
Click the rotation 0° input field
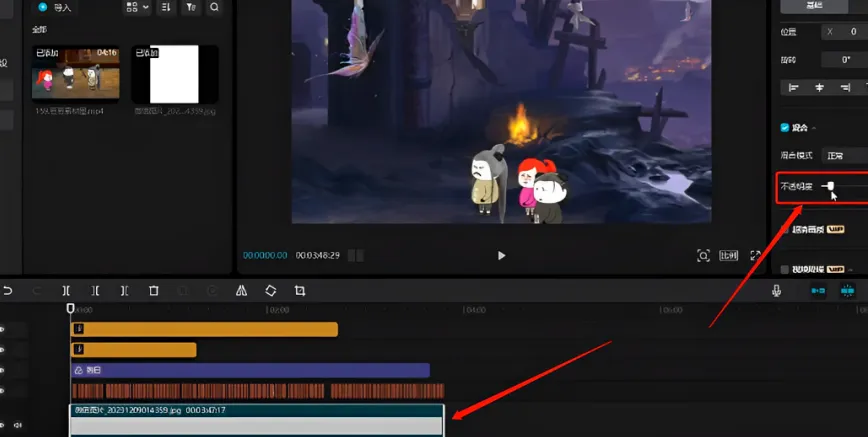click(845, 59)
